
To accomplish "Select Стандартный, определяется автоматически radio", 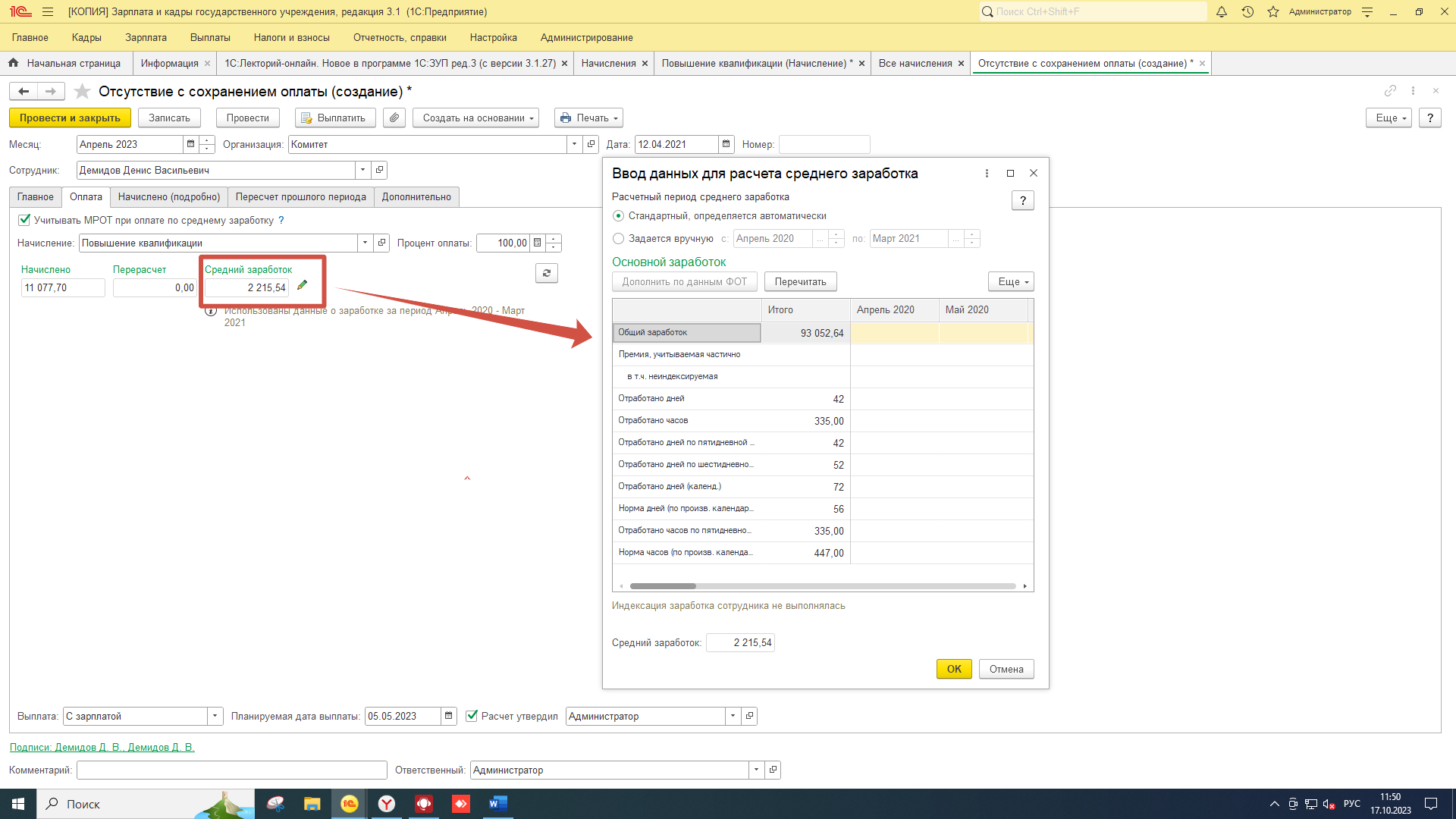I will tap(618, 216).
